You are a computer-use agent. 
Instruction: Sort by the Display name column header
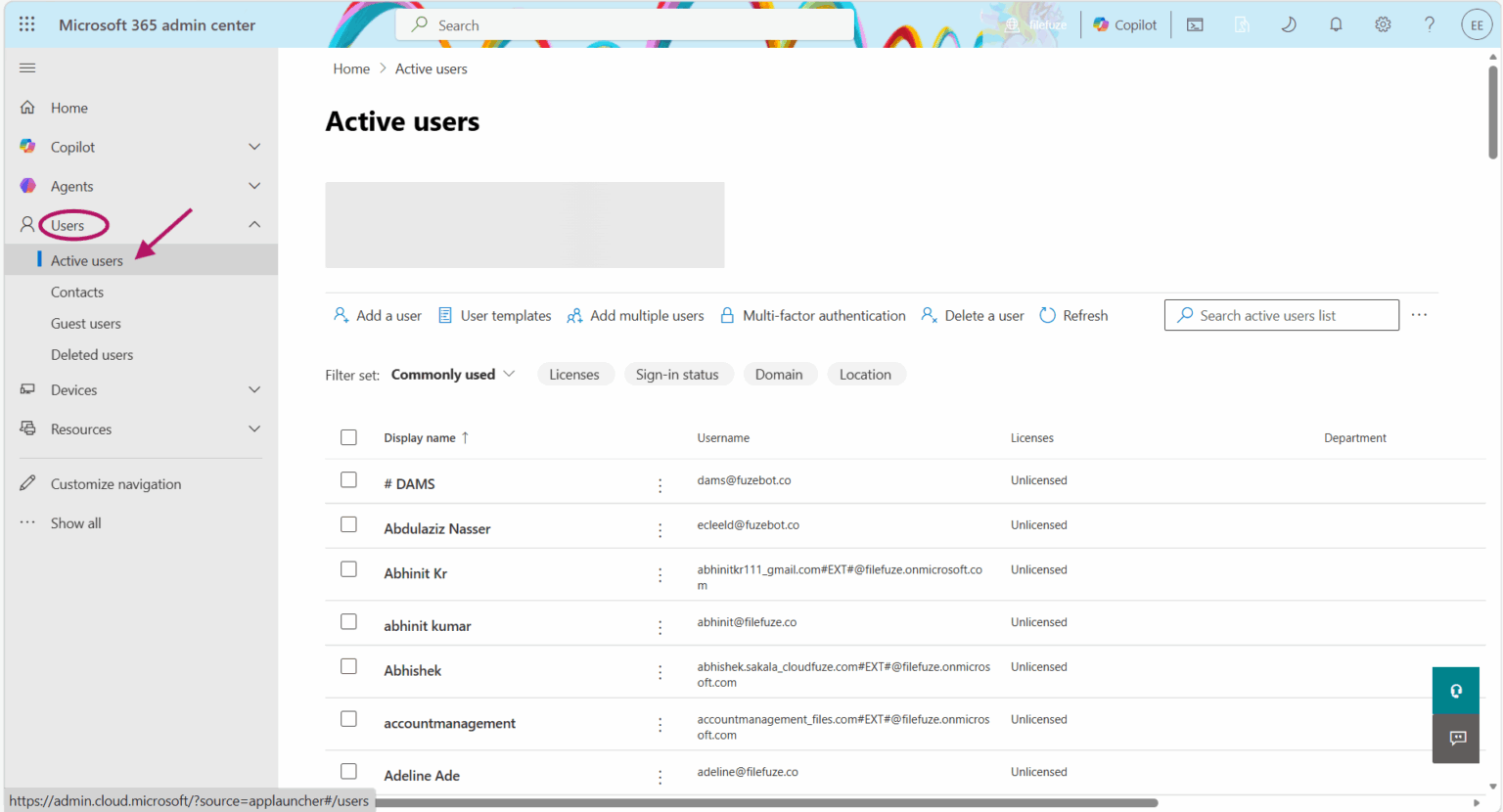point(427,437)
